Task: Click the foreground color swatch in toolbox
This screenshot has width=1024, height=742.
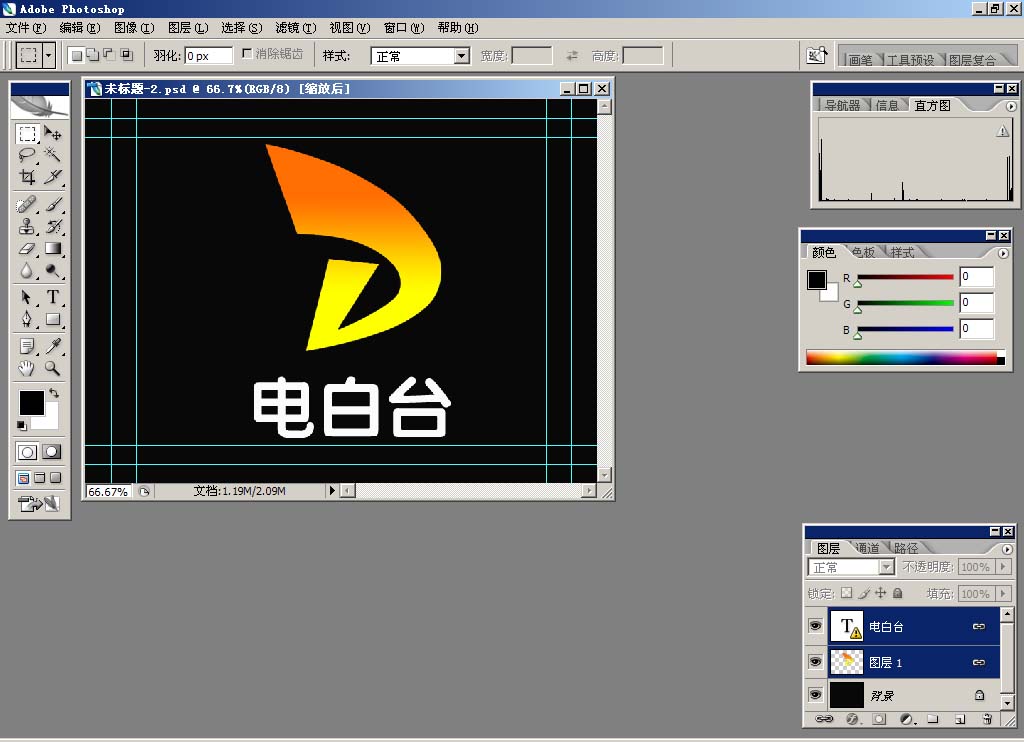Action: 31,402
